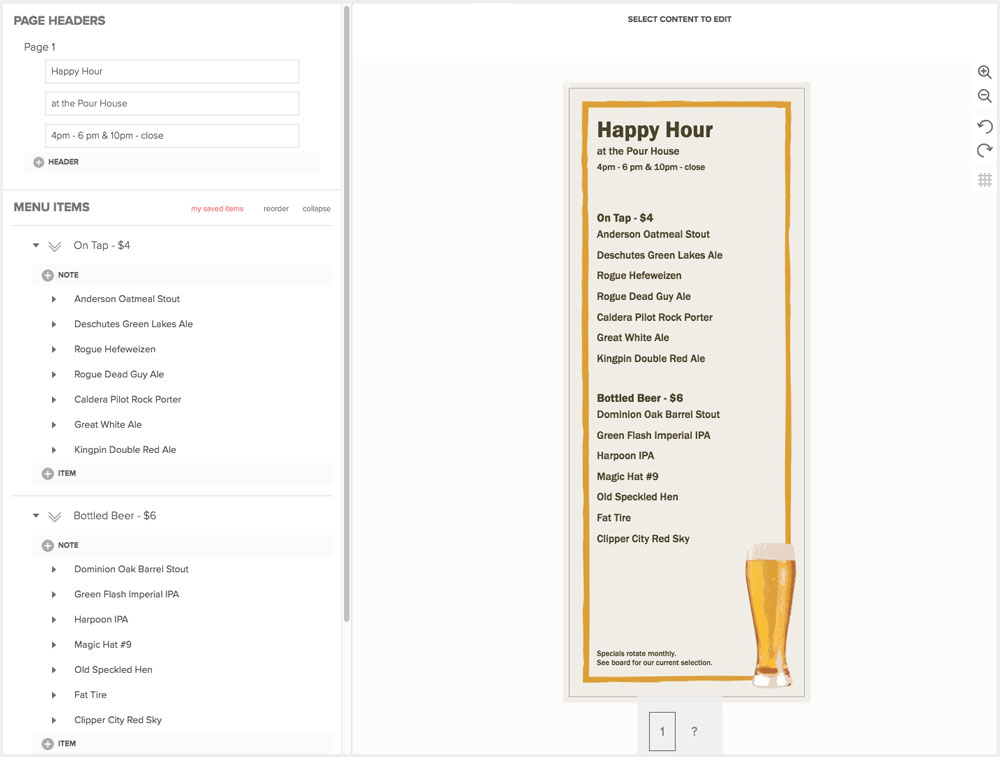The width and height of the screenshot is (1000, 757).
Task: Select Bottled Beer - $6 section title
Action: click(x=115, y=516)
